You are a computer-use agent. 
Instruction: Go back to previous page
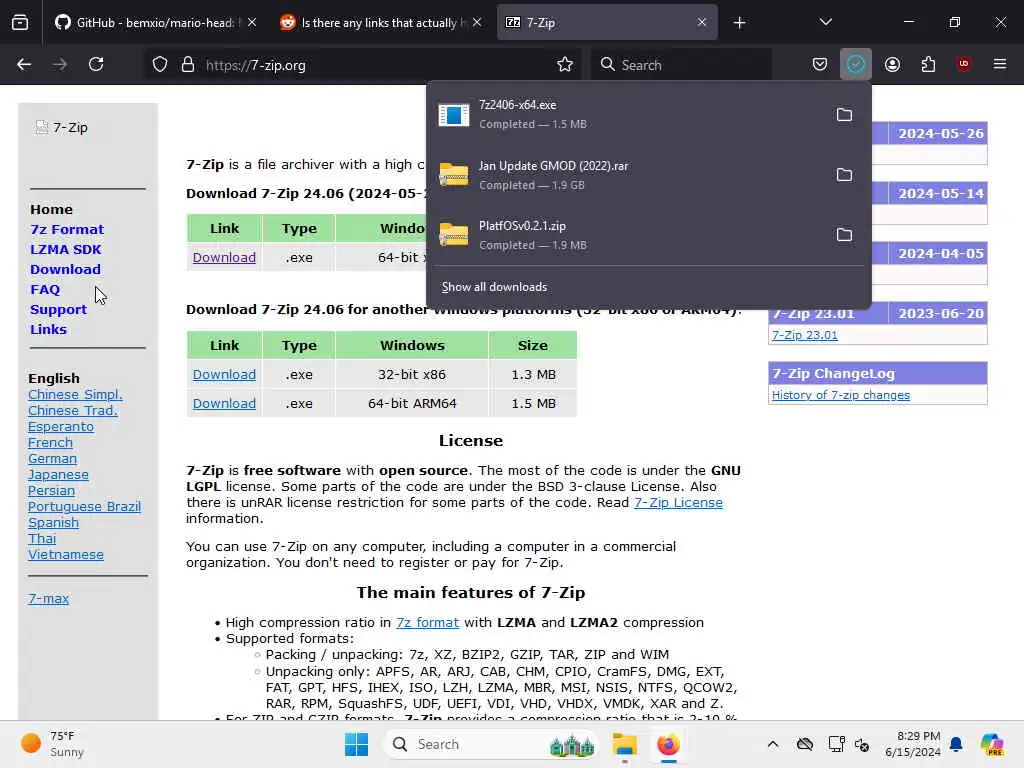pyautogui.click(x=24, y=65)
